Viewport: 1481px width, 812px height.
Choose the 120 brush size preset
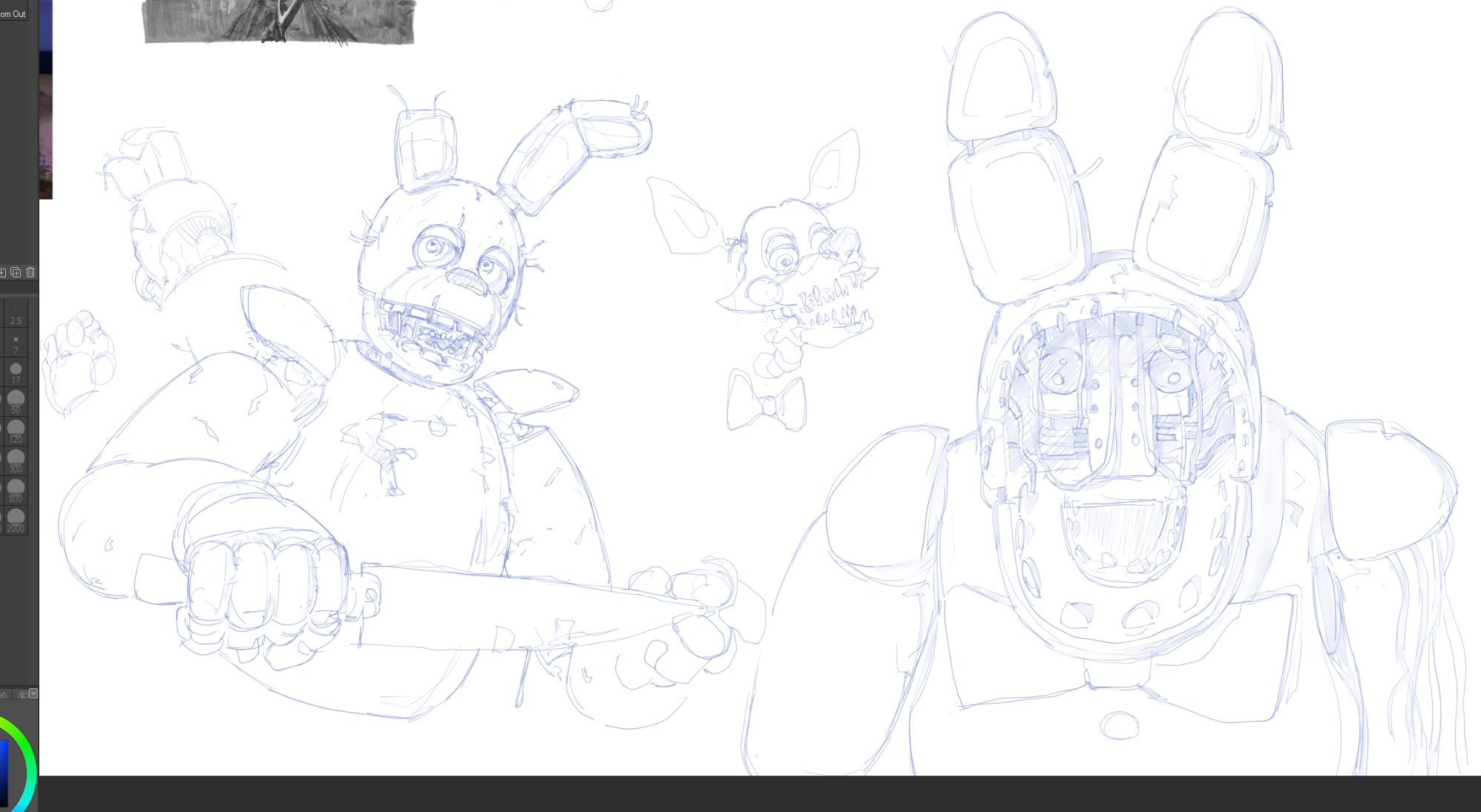[16, 432]
